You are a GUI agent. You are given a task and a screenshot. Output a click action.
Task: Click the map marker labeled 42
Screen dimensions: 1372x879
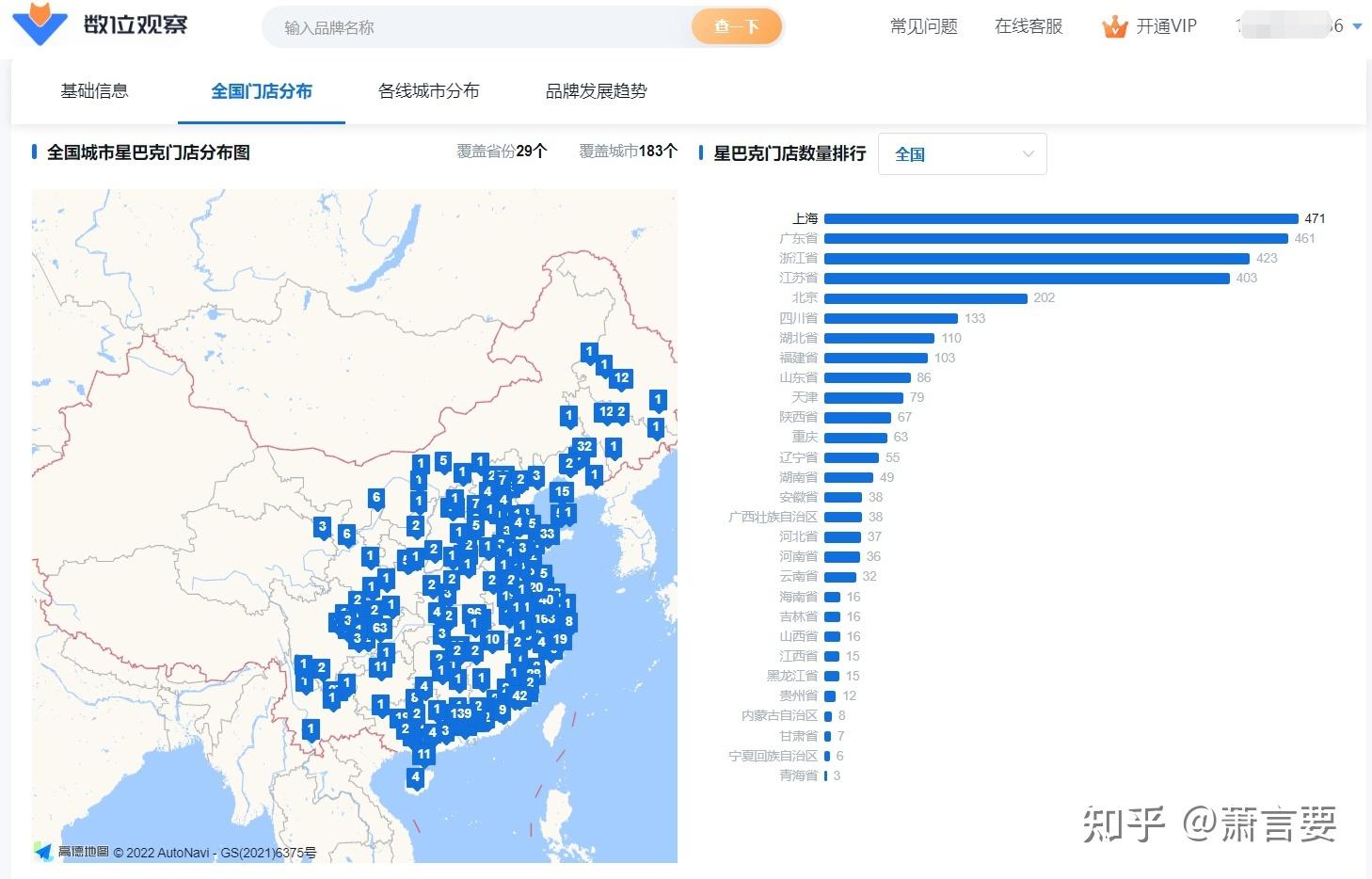pos(519,697)
